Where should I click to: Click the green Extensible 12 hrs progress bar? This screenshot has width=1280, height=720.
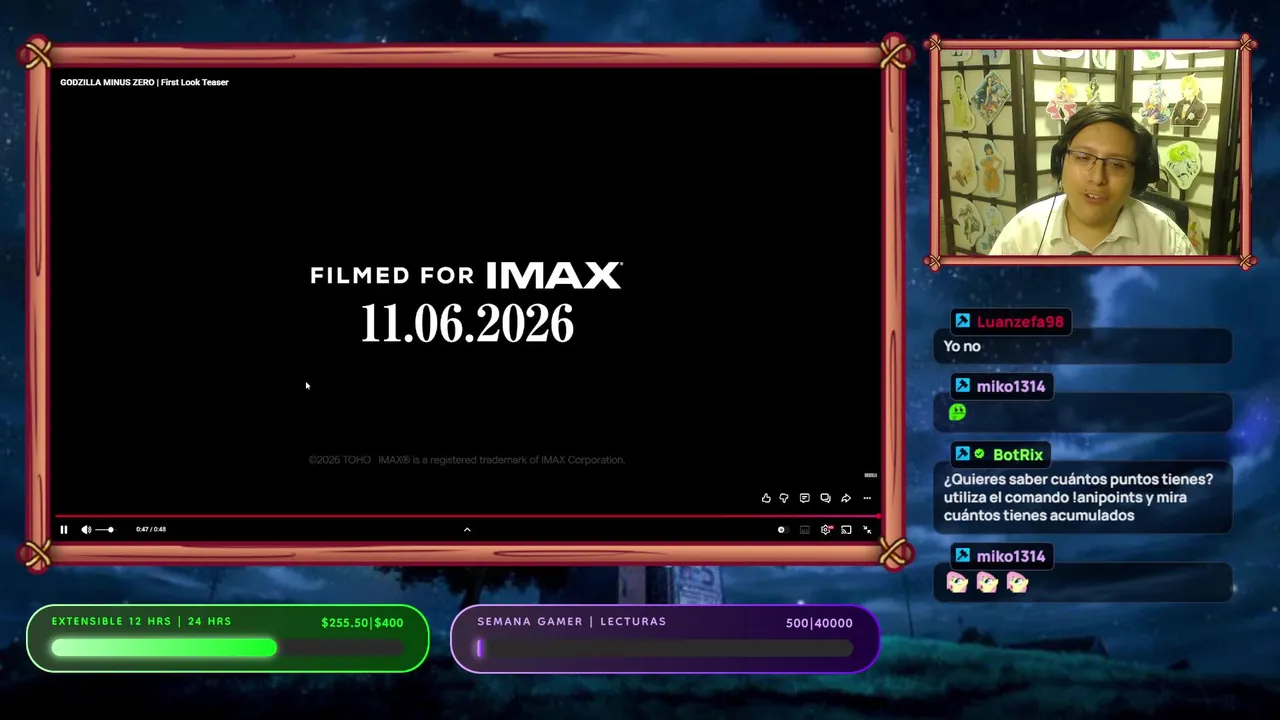(x=227, y=649)
